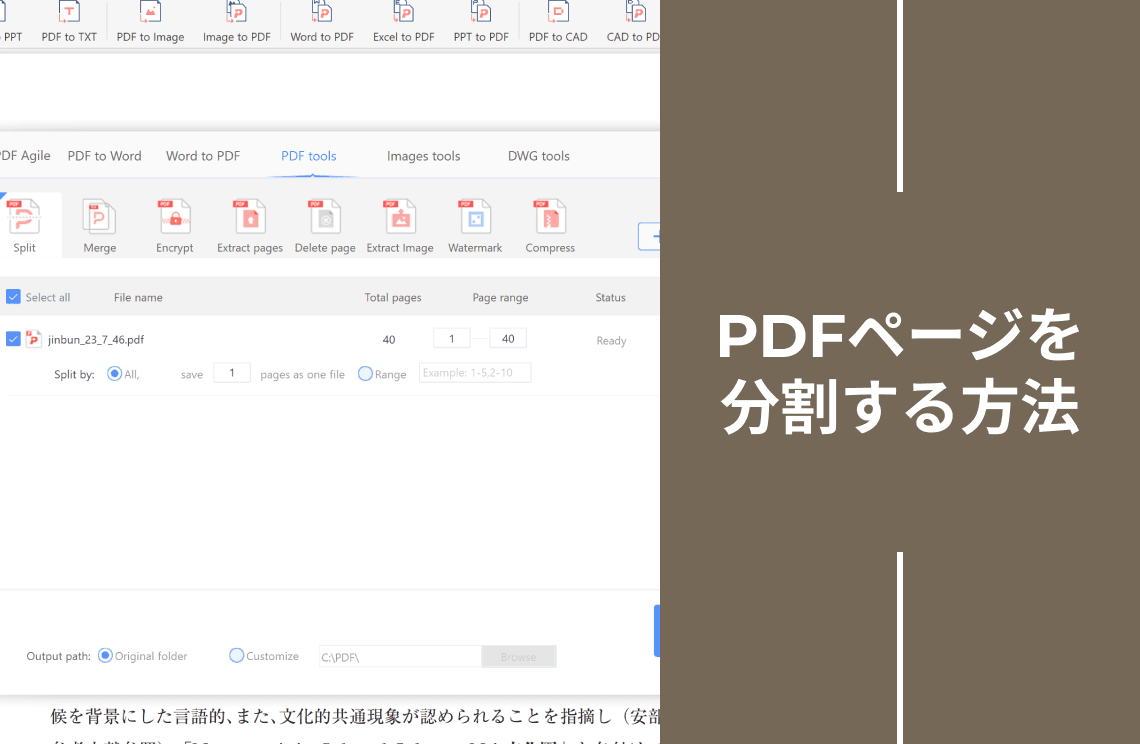Select the Split tool
1140x744 pixels.
coord(23,224)
